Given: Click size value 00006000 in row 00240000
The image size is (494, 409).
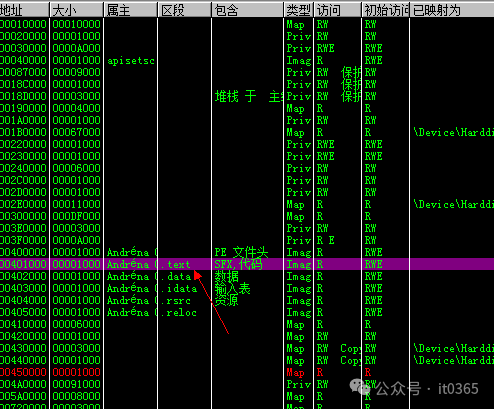Looking at the screenshot, I should [x=76, y=168].
